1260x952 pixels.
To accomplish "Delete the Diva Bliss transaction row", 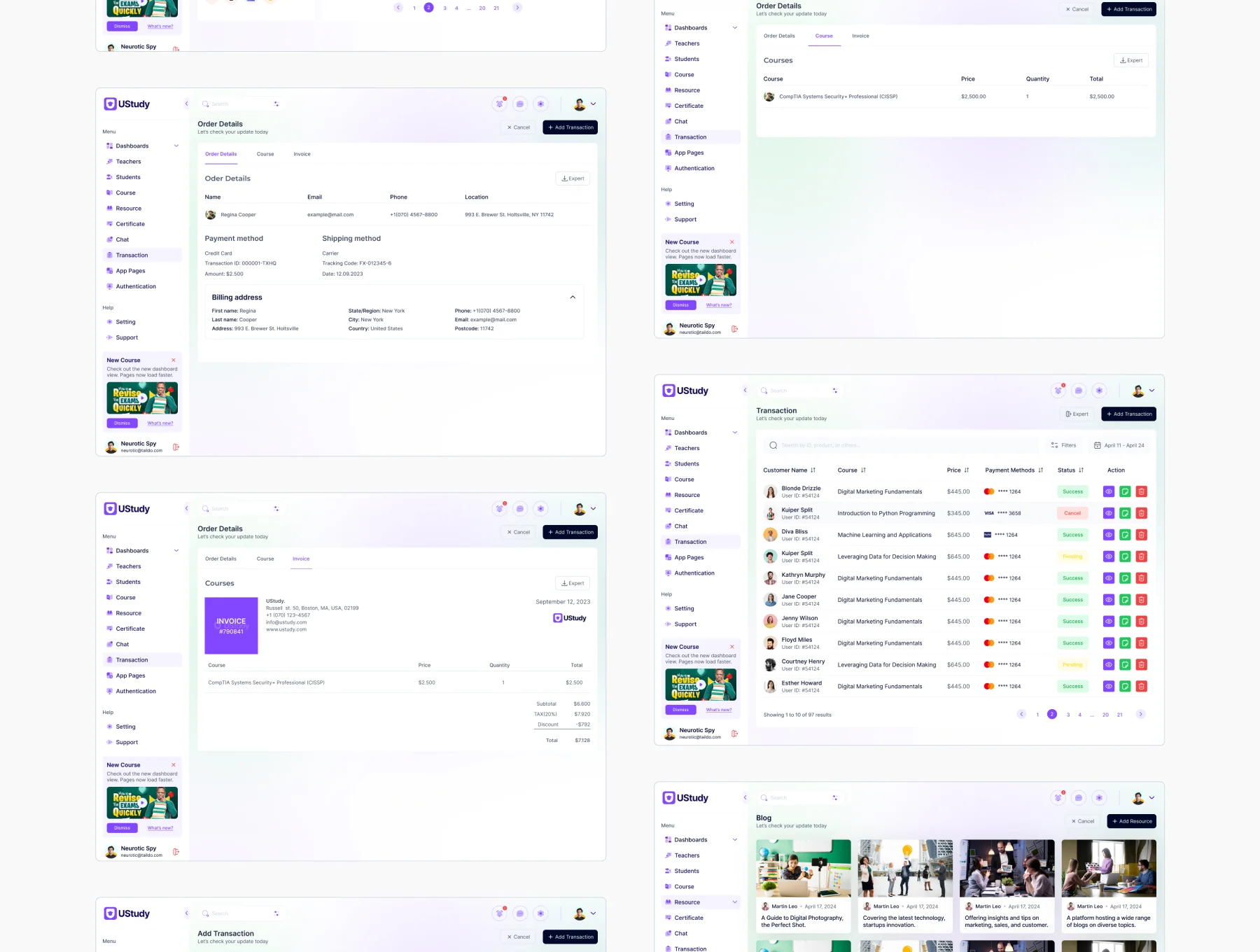I will click(1141, 535).
